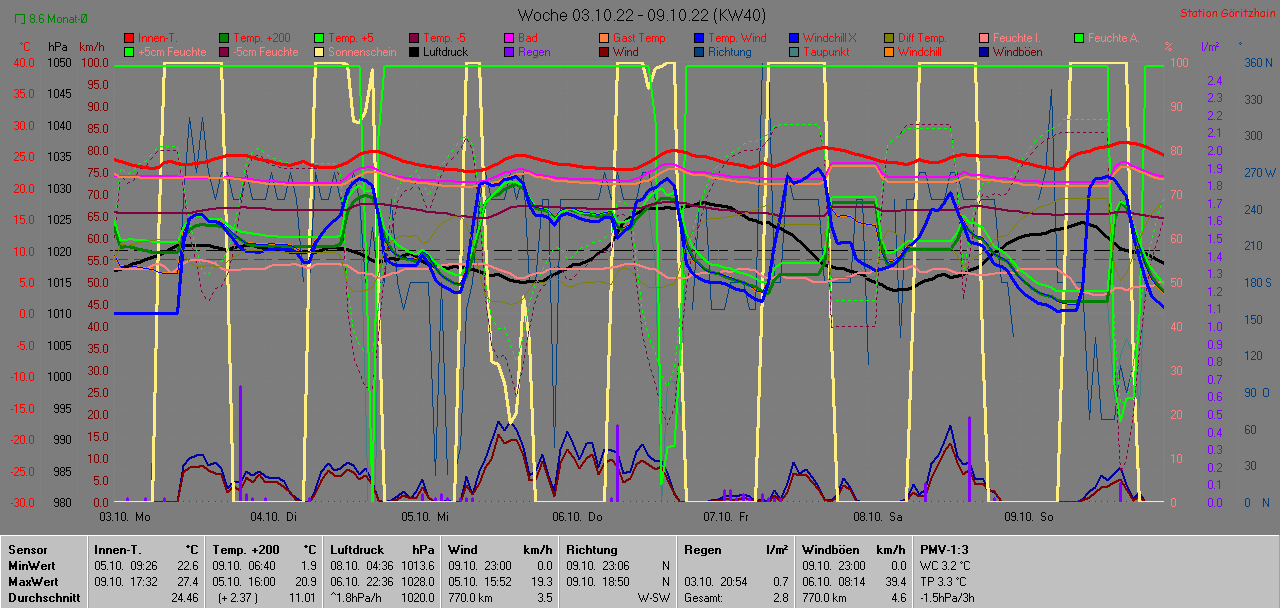The height and width of the screenshot is (608, 1280).
Task: Click the bright green Temp. +5 swatch
Action: coord(319,38)
